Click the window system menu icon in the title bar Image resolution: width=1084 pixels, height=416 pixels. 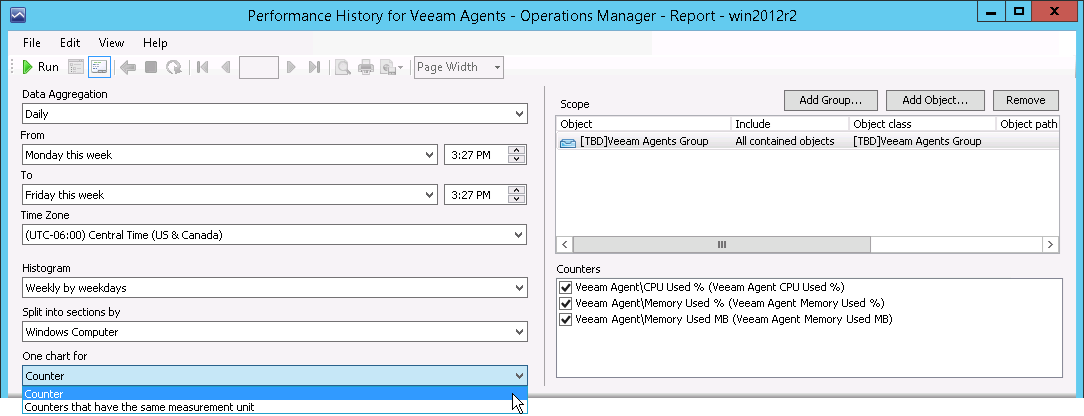click(x=18, y=14)
